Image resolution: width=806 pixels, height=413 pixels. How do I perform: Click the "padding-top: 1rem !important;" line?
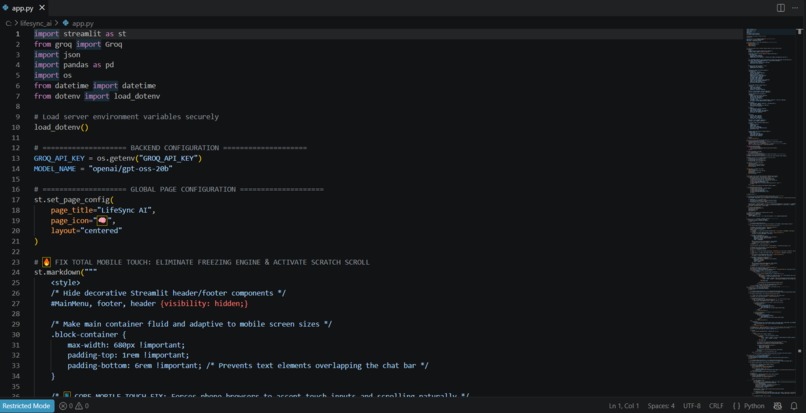(128, 355)
